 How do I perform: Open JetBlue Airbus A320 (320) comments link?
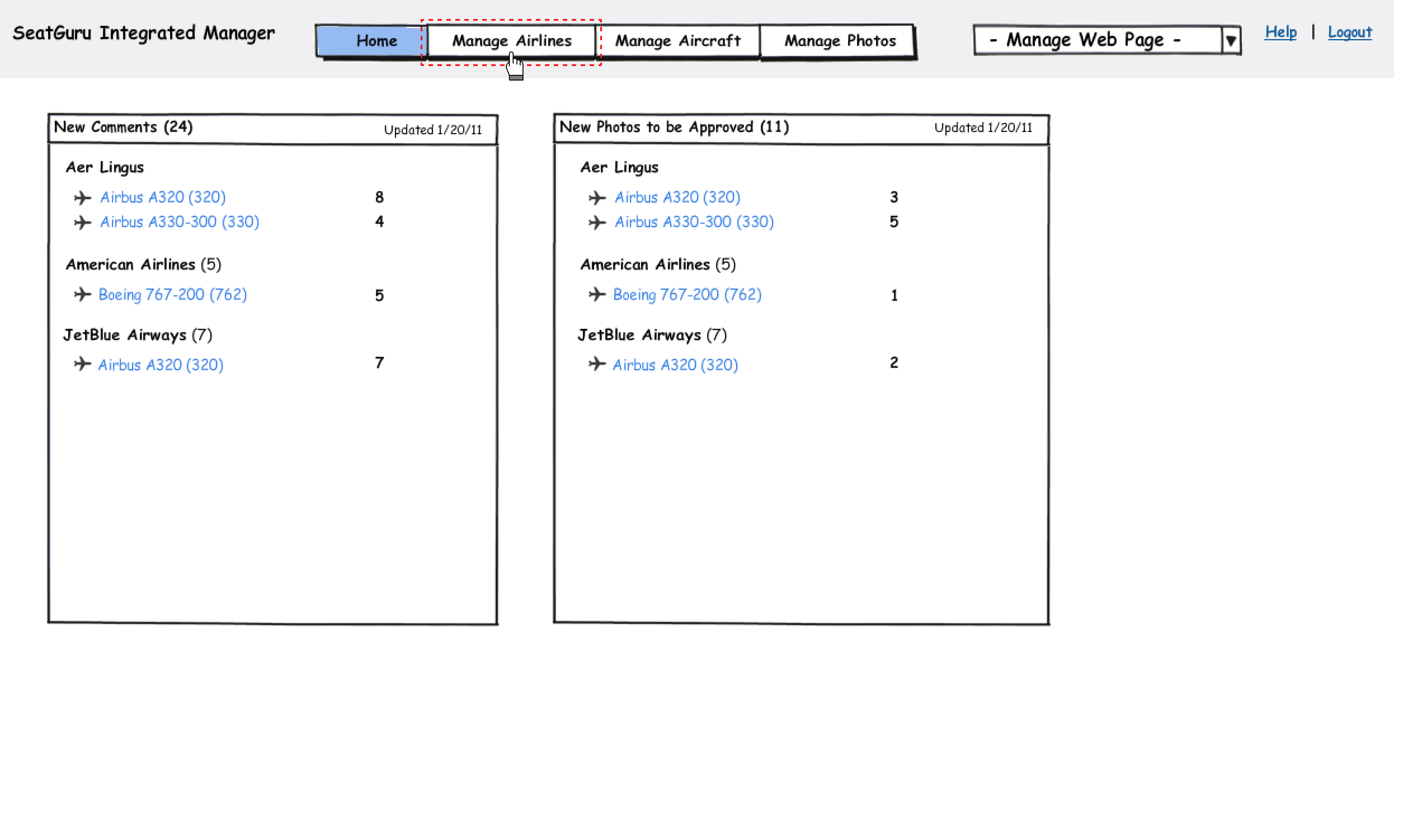pos(161,365)
